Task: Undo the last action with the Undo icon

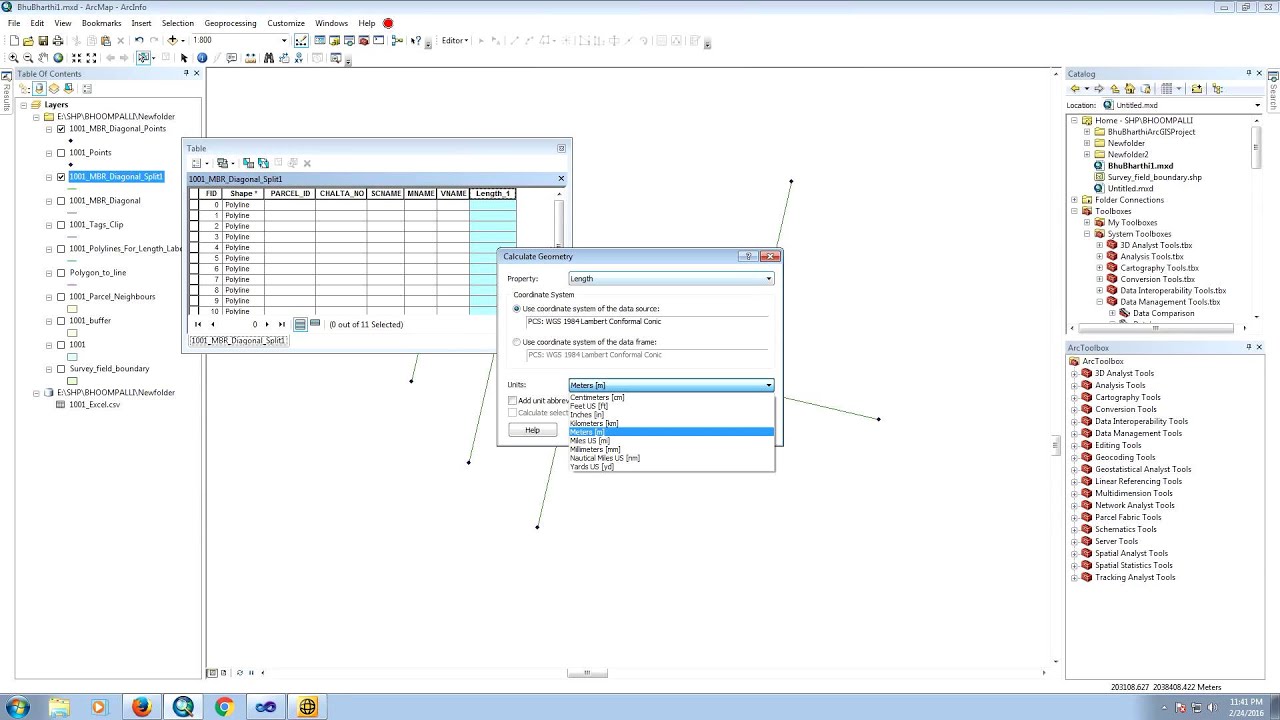Action: pyautogui.click(x=139, y=41)
